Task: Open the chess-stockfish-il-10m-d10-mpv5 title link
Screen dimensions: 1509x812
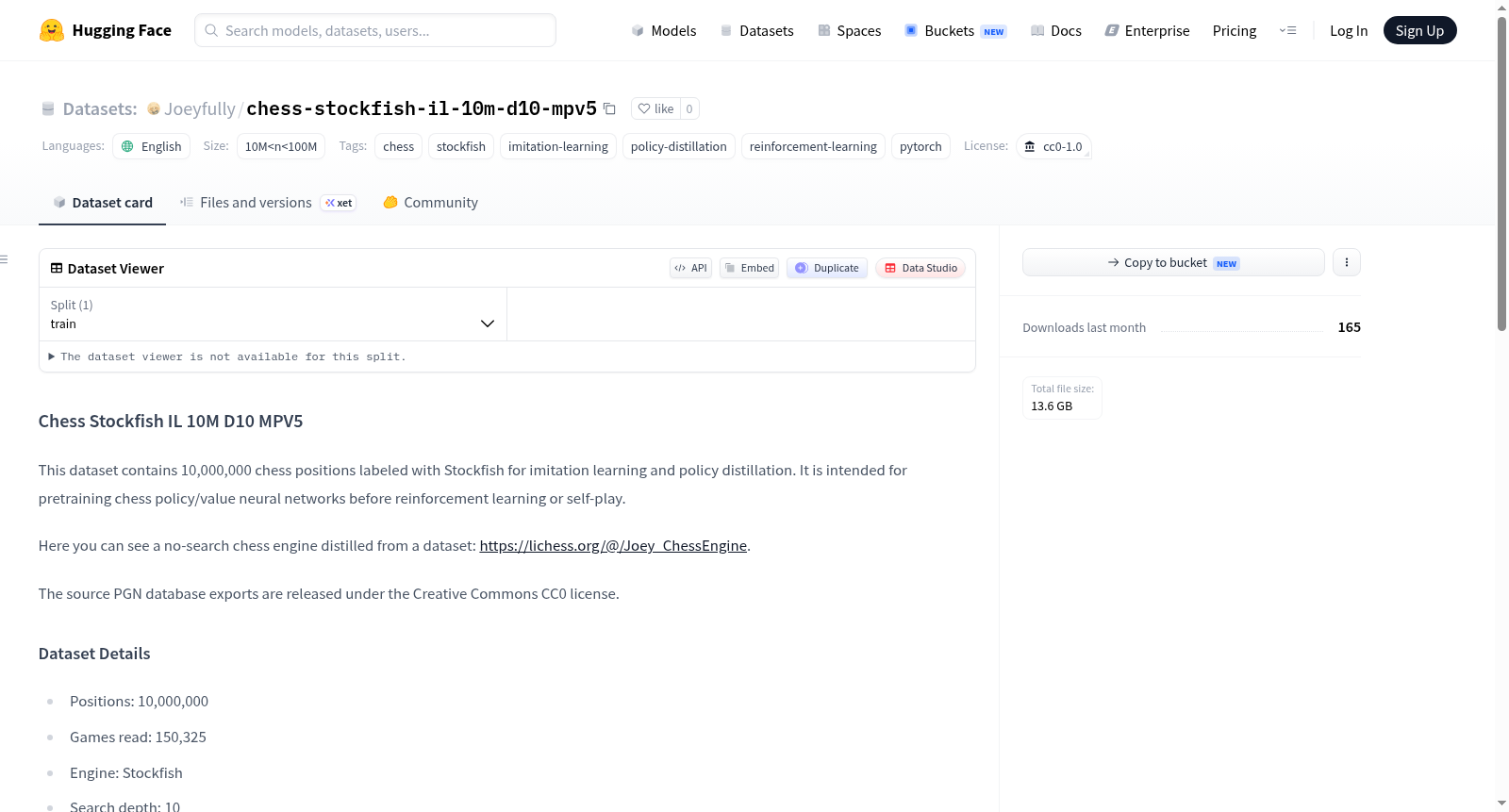Action: [422, 108]
